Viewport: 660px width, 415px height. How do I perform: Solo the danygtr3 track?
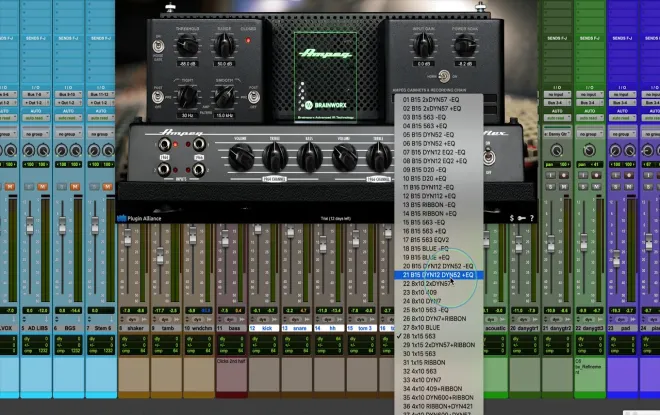[583, 186]
